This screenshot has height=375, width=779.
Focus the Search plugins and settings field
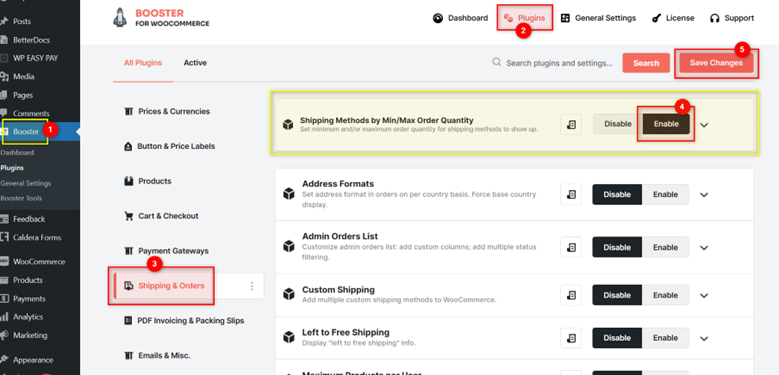pos(559,63)
